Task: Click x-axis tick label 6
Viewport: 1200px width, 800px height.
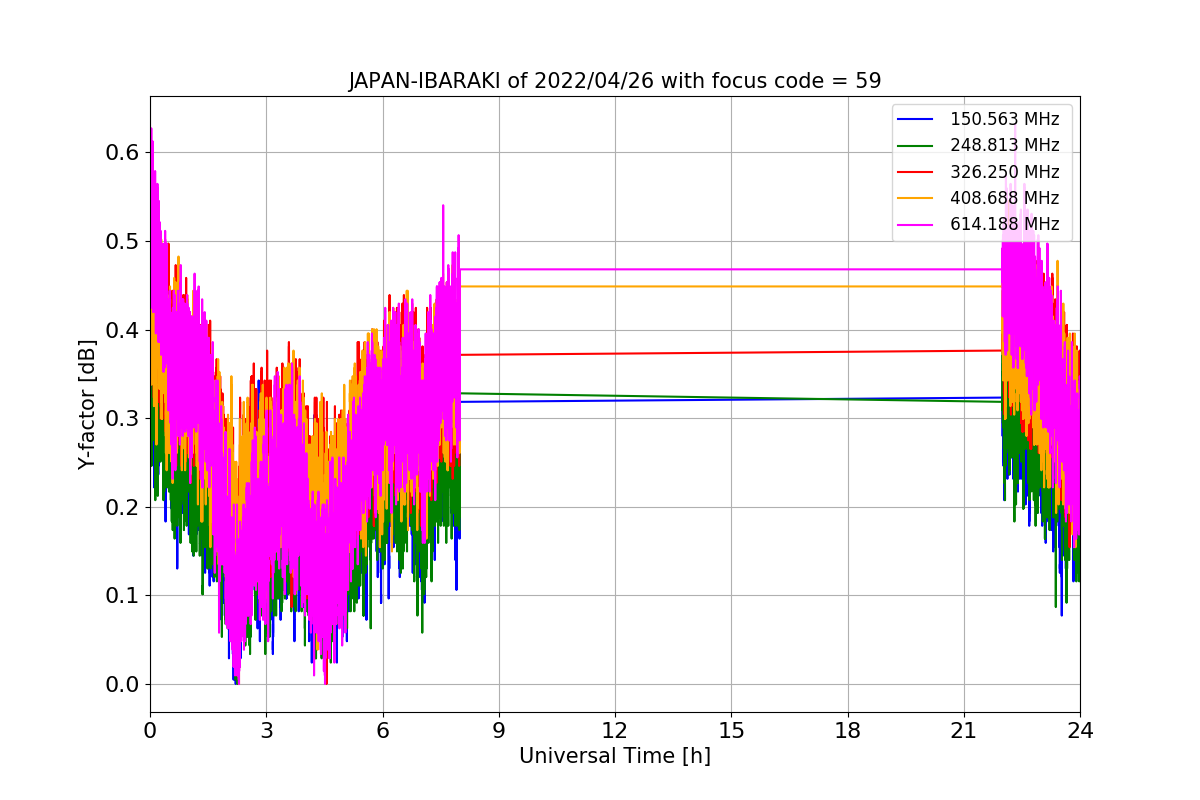Action: tap(382, 730)
